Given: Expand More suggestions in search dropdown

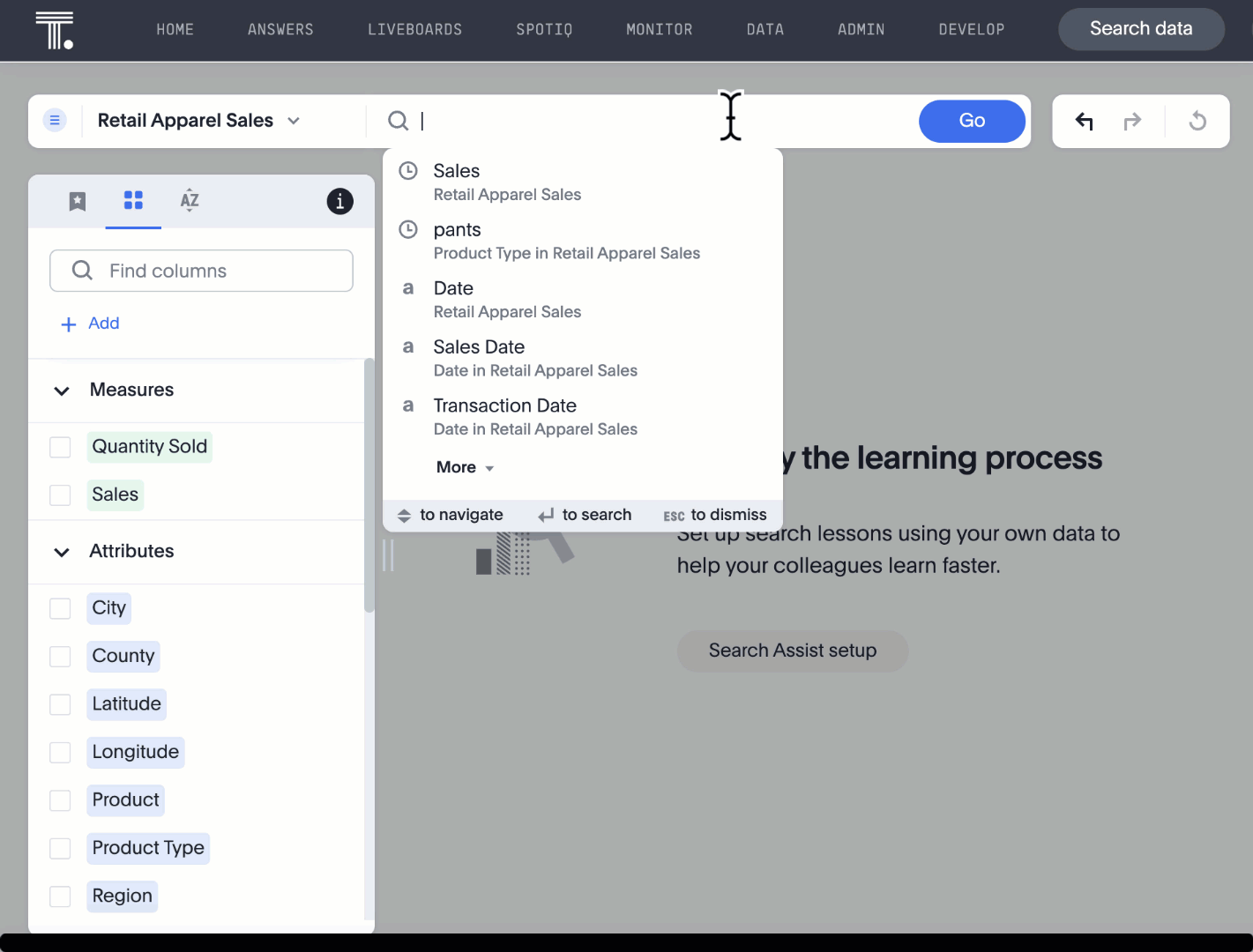Looking at the screenshot, I should pos(465,467).
